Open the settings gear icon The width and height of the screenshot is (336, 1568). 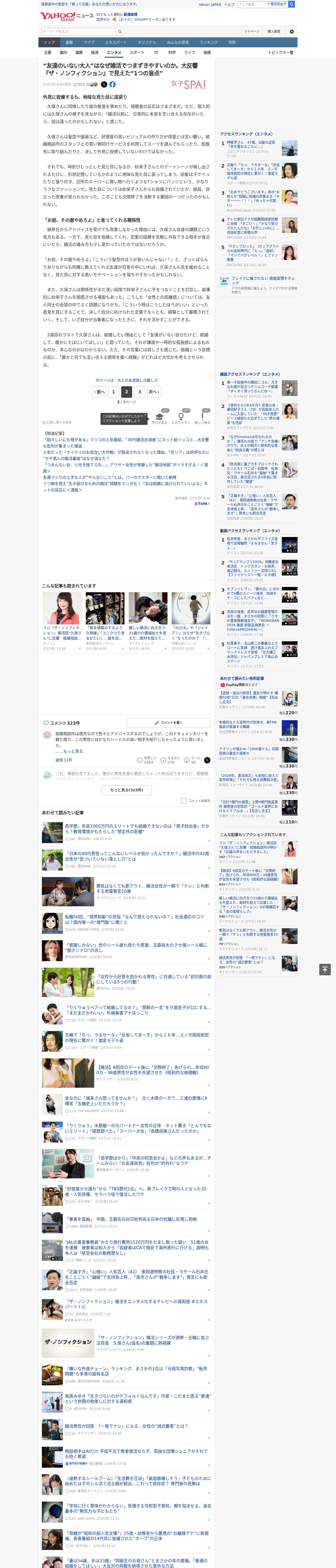coord(292,32)
